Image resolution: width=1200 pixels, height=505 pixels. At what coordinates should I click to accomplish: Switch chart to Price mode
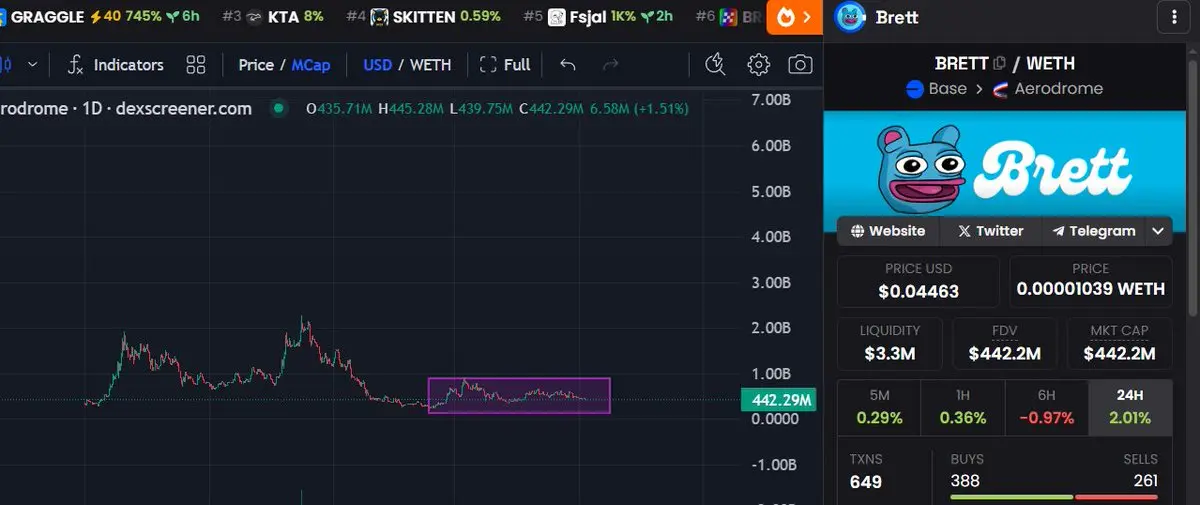point(256,65)
